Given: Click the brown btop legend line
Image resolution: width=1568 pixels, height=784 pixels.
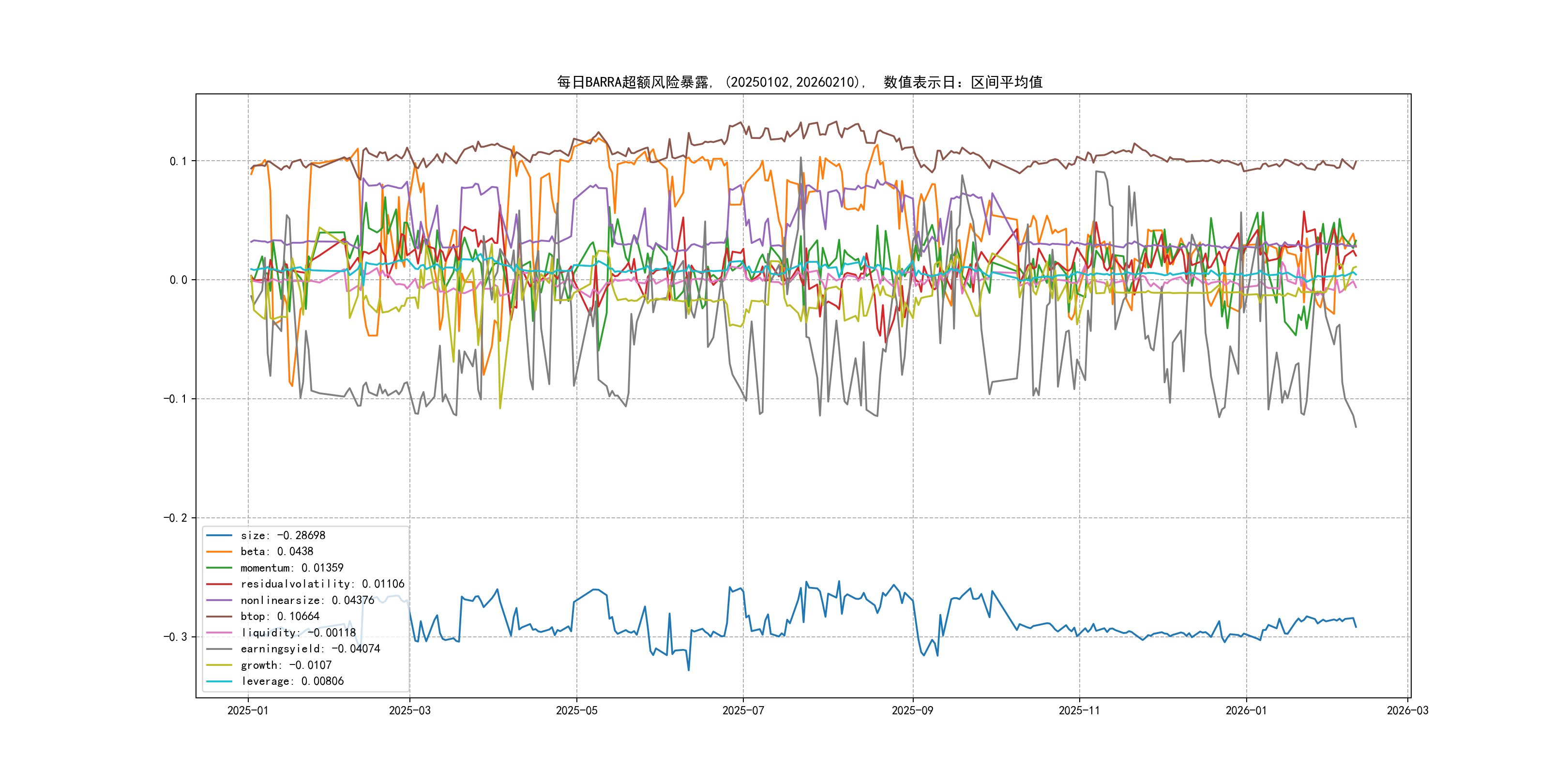Looking at the screenshot, I should (219, 617).
